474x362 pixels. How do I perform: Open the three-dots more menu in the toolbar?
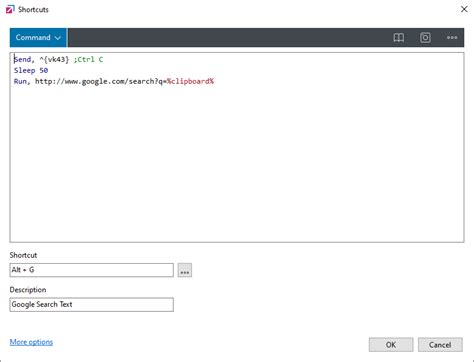coord(452,38)
